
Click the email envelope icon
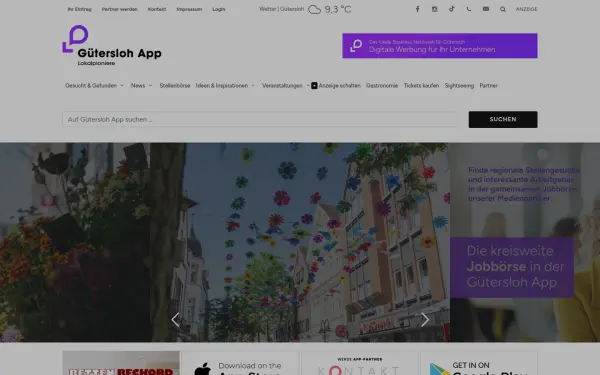coord(486,9)
